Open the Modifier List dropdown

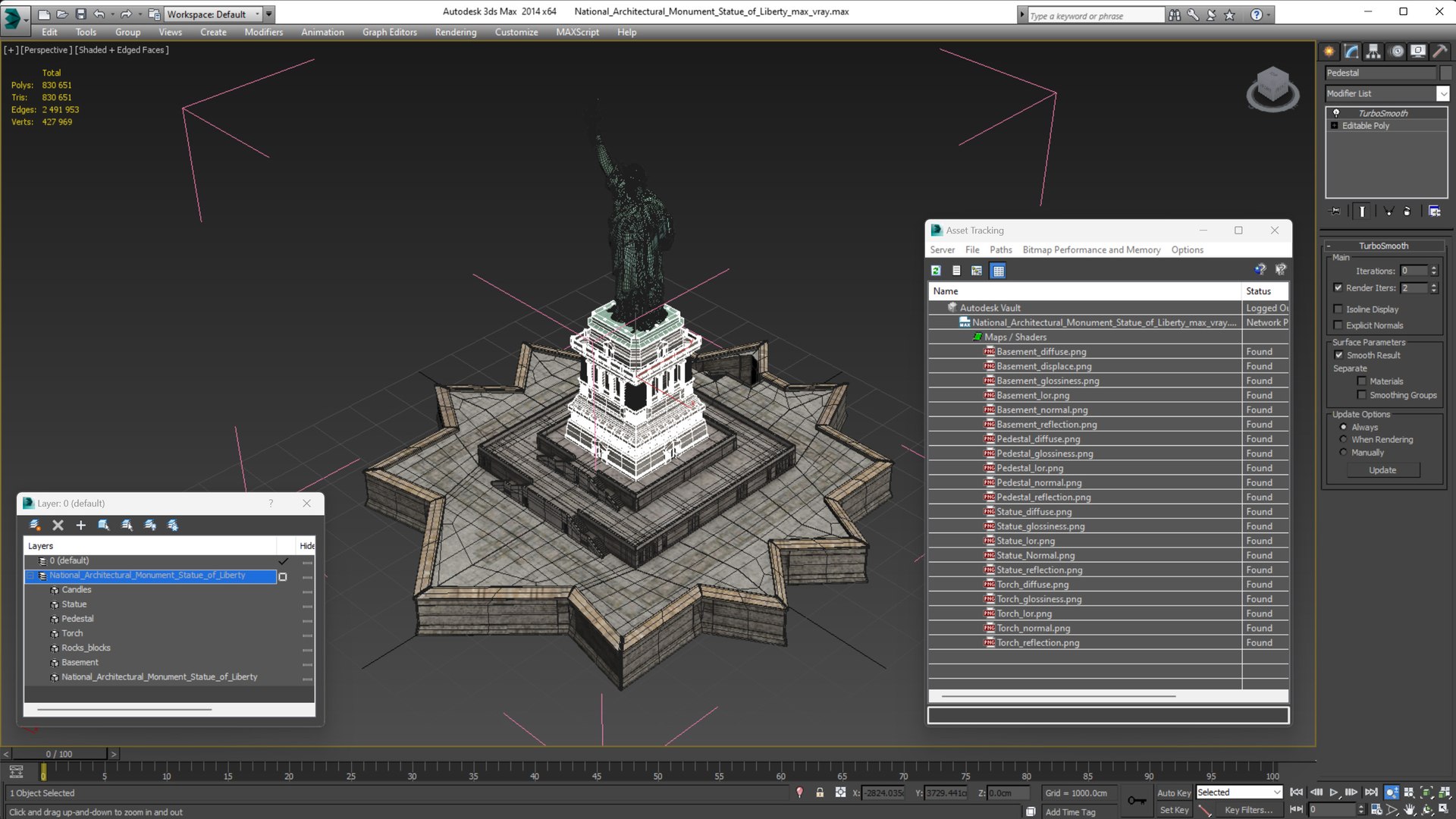pos(1443,93)
